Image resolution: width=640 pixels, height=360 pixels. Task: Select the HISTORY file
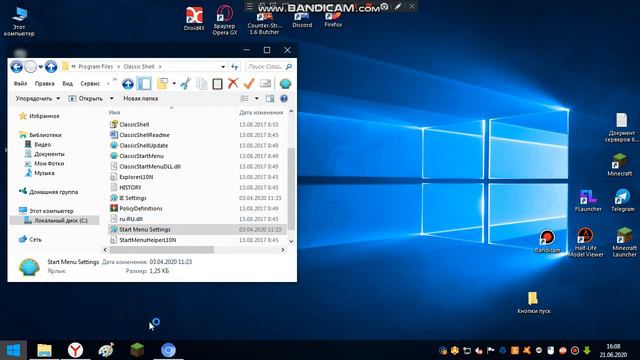pos(130,187)
